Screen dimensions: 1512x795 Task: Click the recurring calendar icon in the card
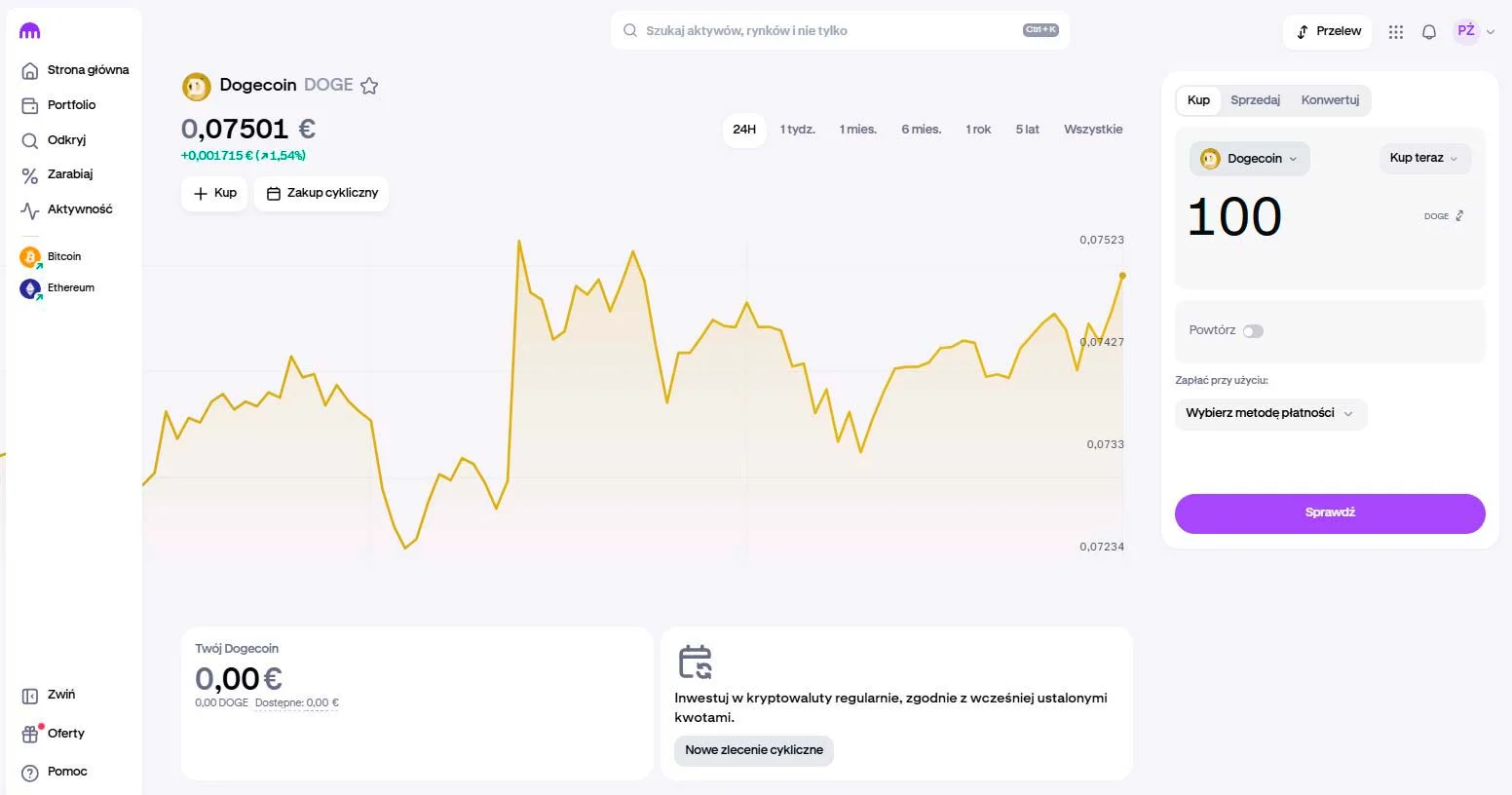pos(696,662)
